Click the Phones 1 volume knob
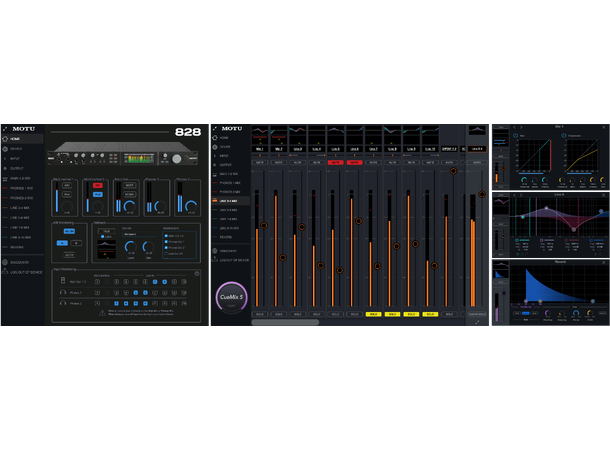610x450 pixels. click(x=160, y=206)
